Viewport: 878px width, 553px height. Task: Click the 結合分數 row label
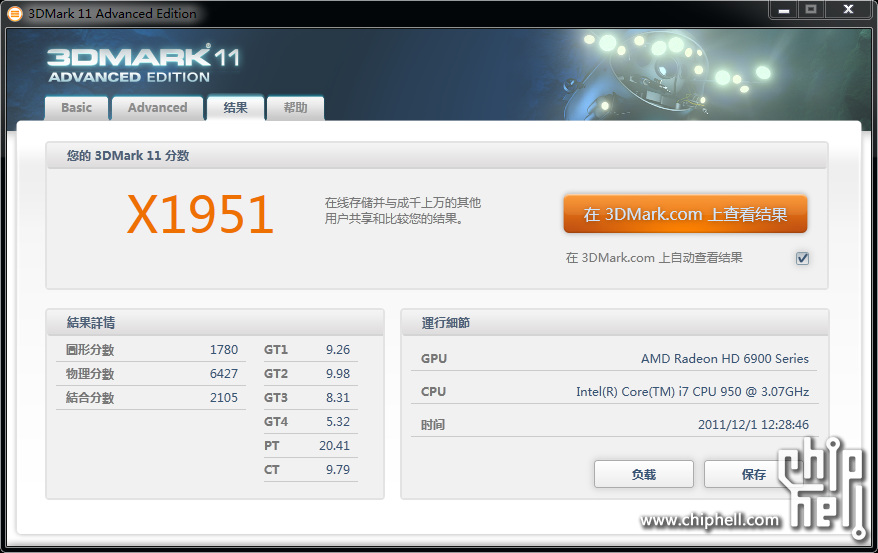(90, 398)
